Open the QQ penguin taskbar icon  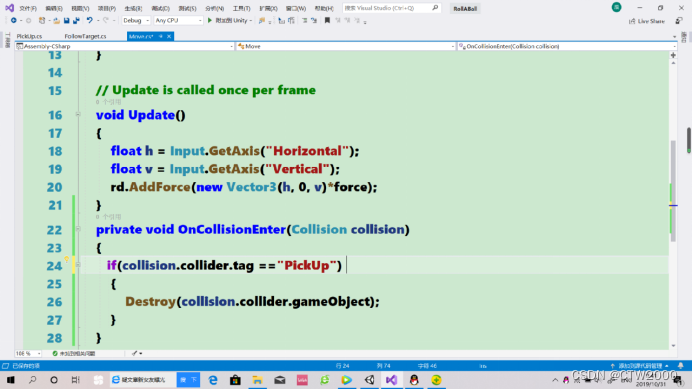click(414, 380)
